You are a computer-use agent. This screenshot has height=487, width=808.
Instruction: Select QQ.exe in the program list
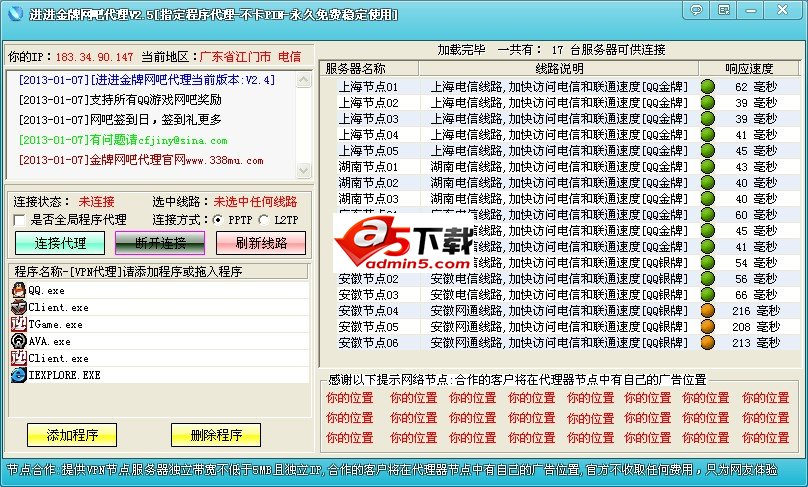click(159, 290)
